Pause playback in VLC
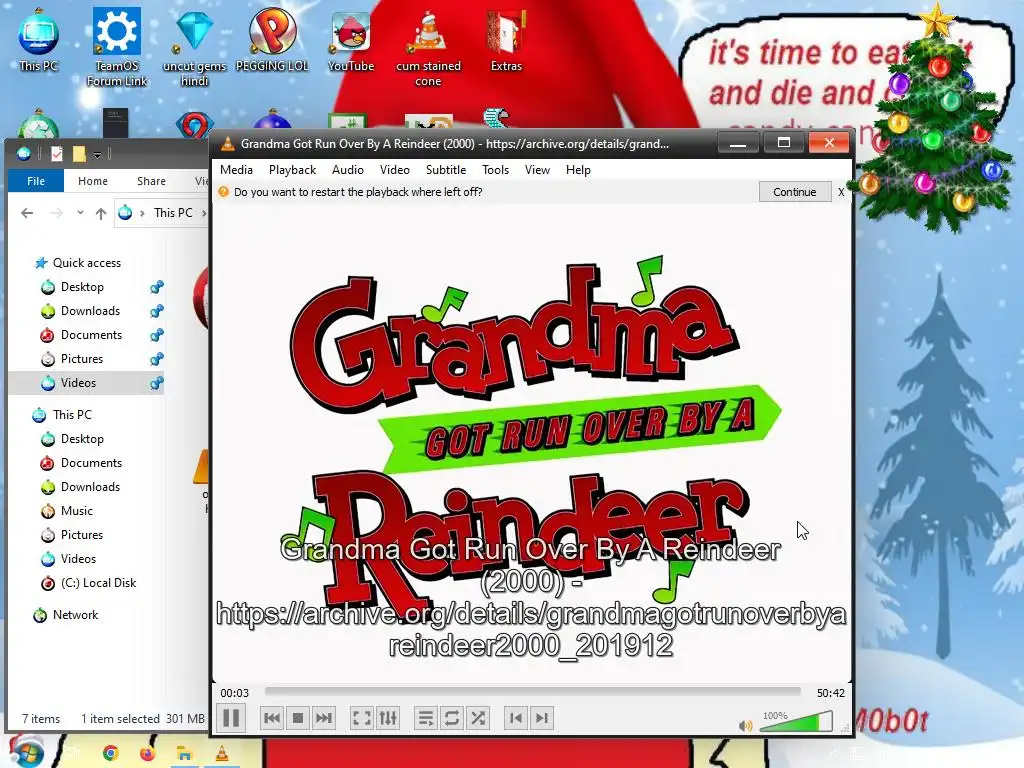 (231, 718)
